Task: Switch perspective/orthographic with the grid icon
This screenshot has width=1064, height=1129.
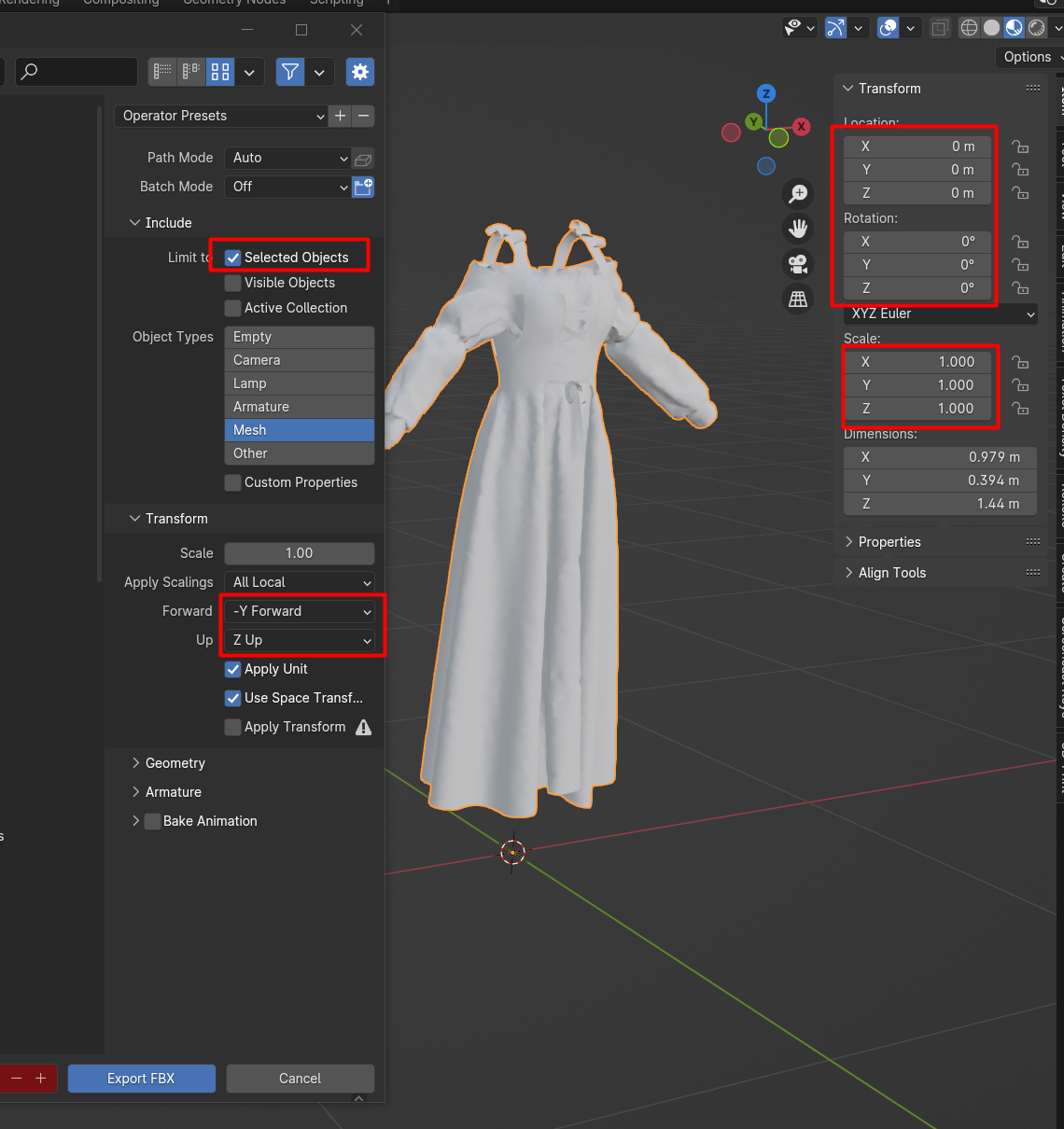Action: 798,300
